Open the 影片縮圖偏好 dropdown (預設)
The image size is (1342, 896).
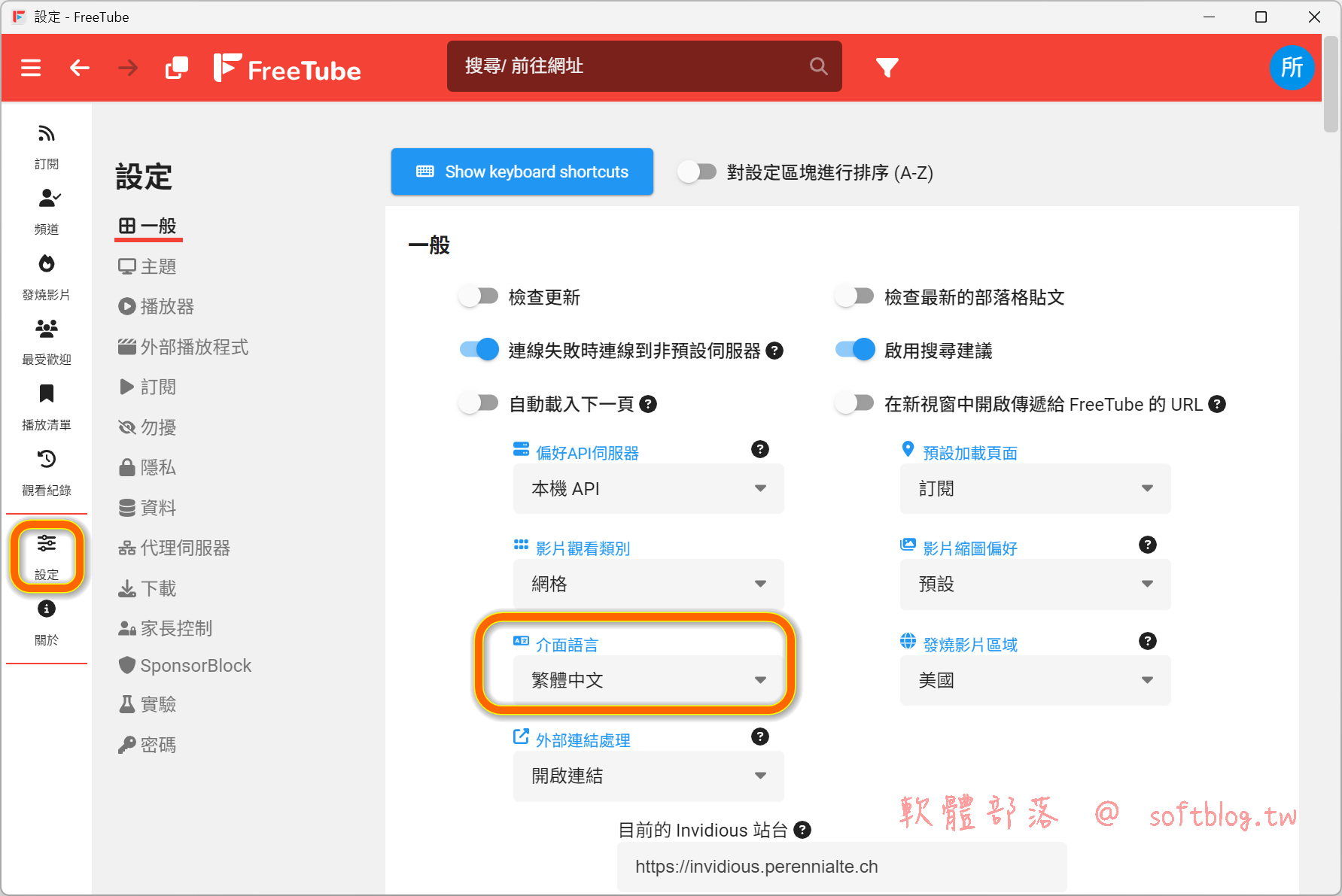[x=1036, y=585]
